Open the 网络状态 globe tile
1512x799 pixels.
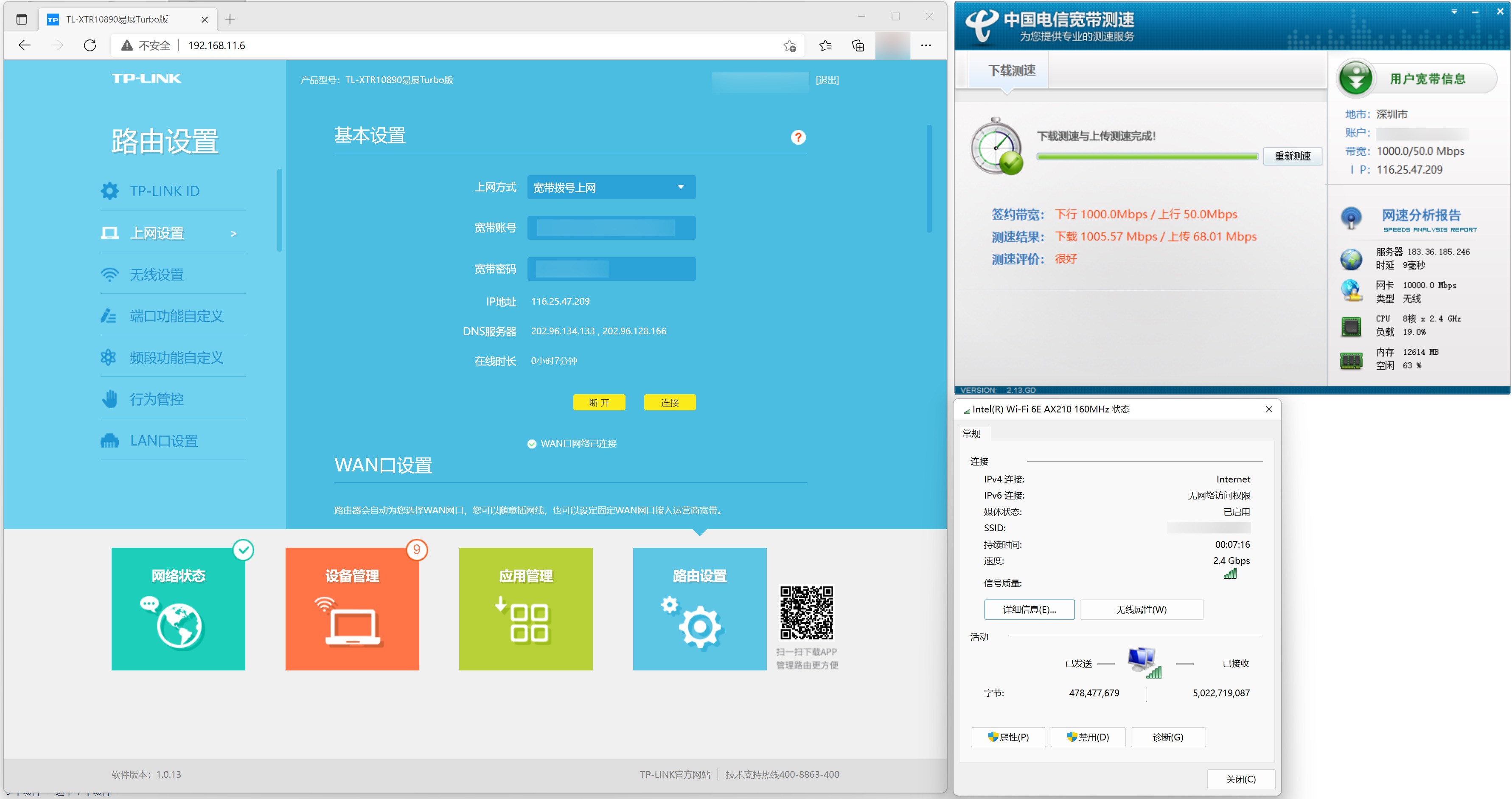[x=178, y=608]
